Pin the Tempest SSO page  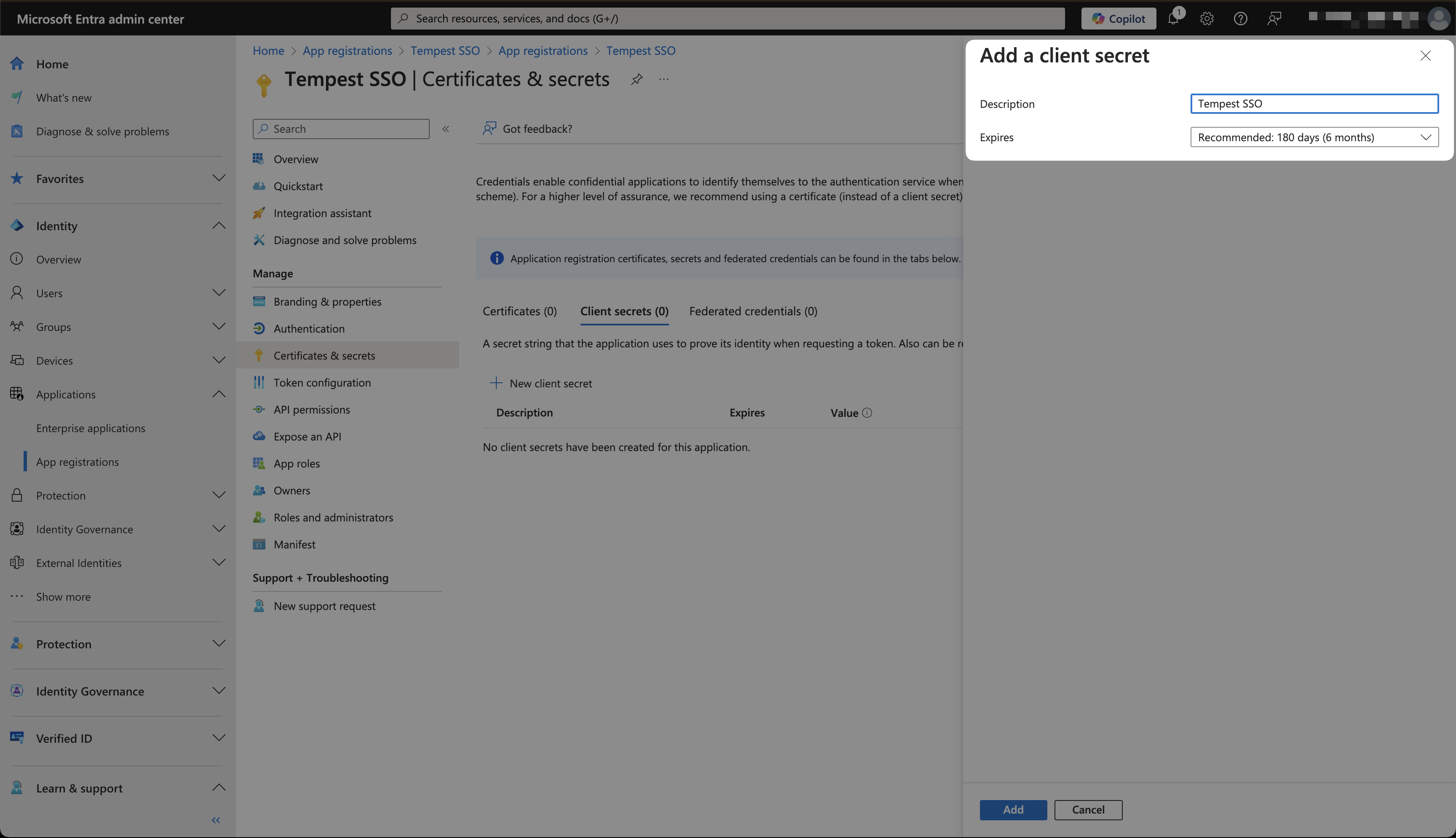(636, 79)
